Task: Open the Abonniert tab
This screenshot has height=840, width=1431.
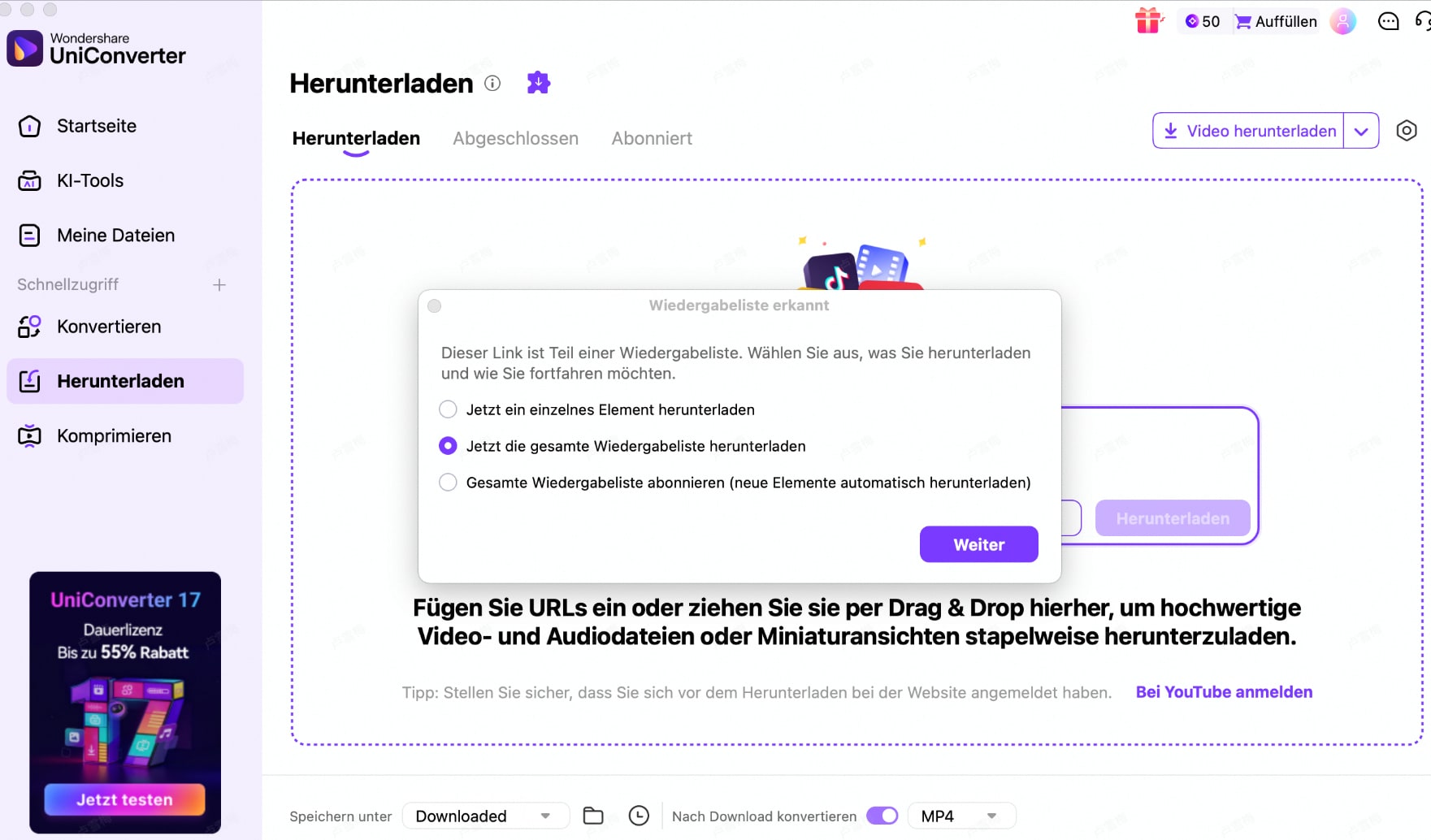Action: click(x=651, y=138)
